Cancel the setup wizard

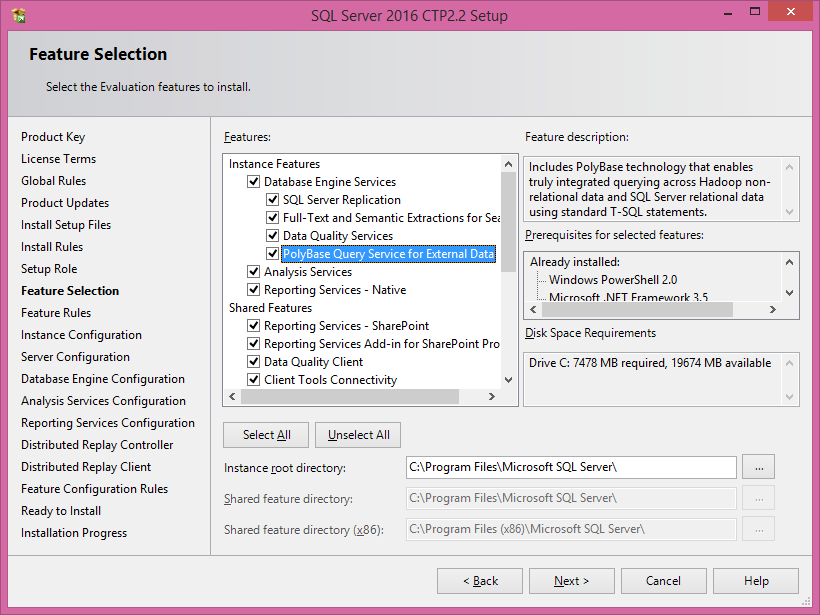(x=664, y=581)
